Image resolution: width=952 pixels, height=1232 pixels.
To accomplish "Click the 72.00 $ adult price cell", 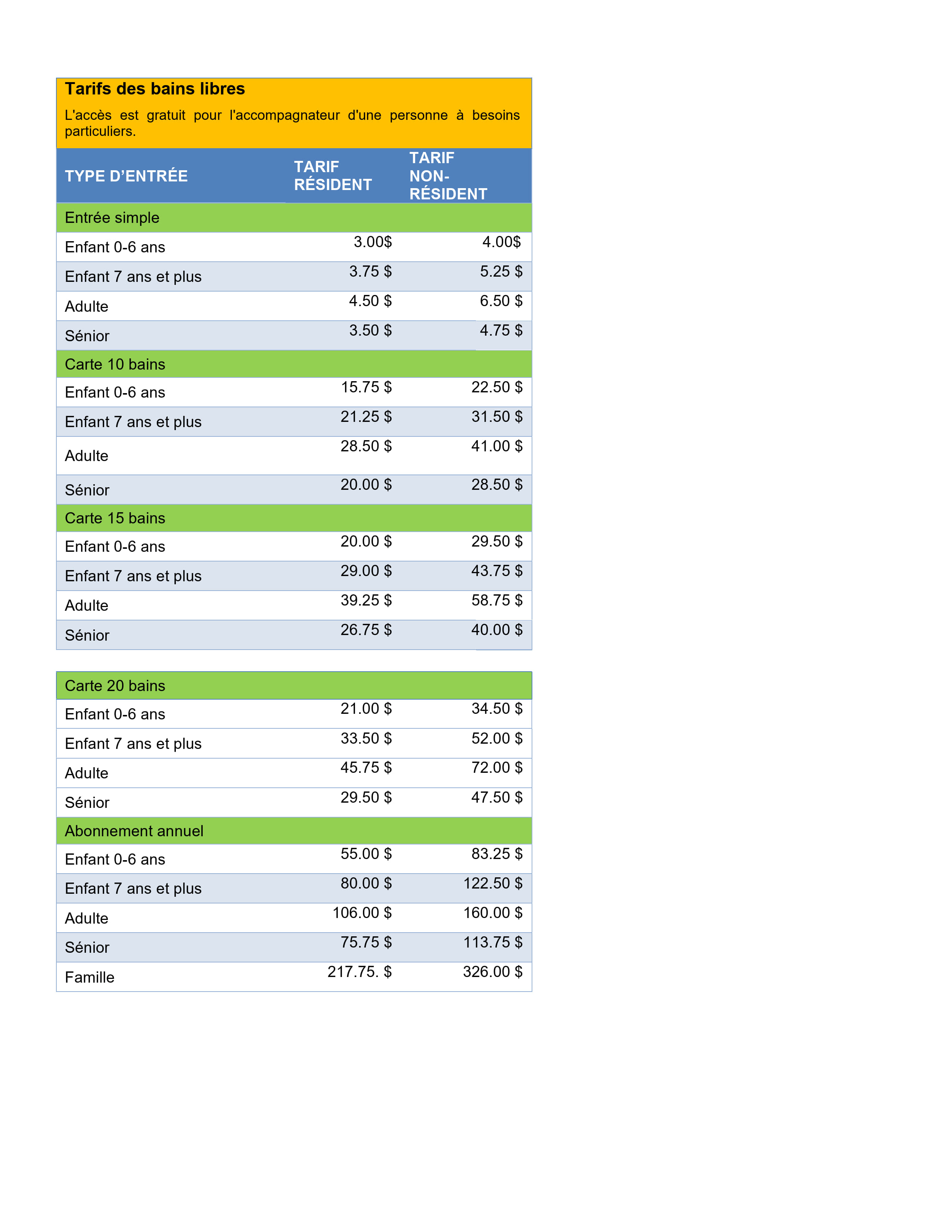I will 497,767.
